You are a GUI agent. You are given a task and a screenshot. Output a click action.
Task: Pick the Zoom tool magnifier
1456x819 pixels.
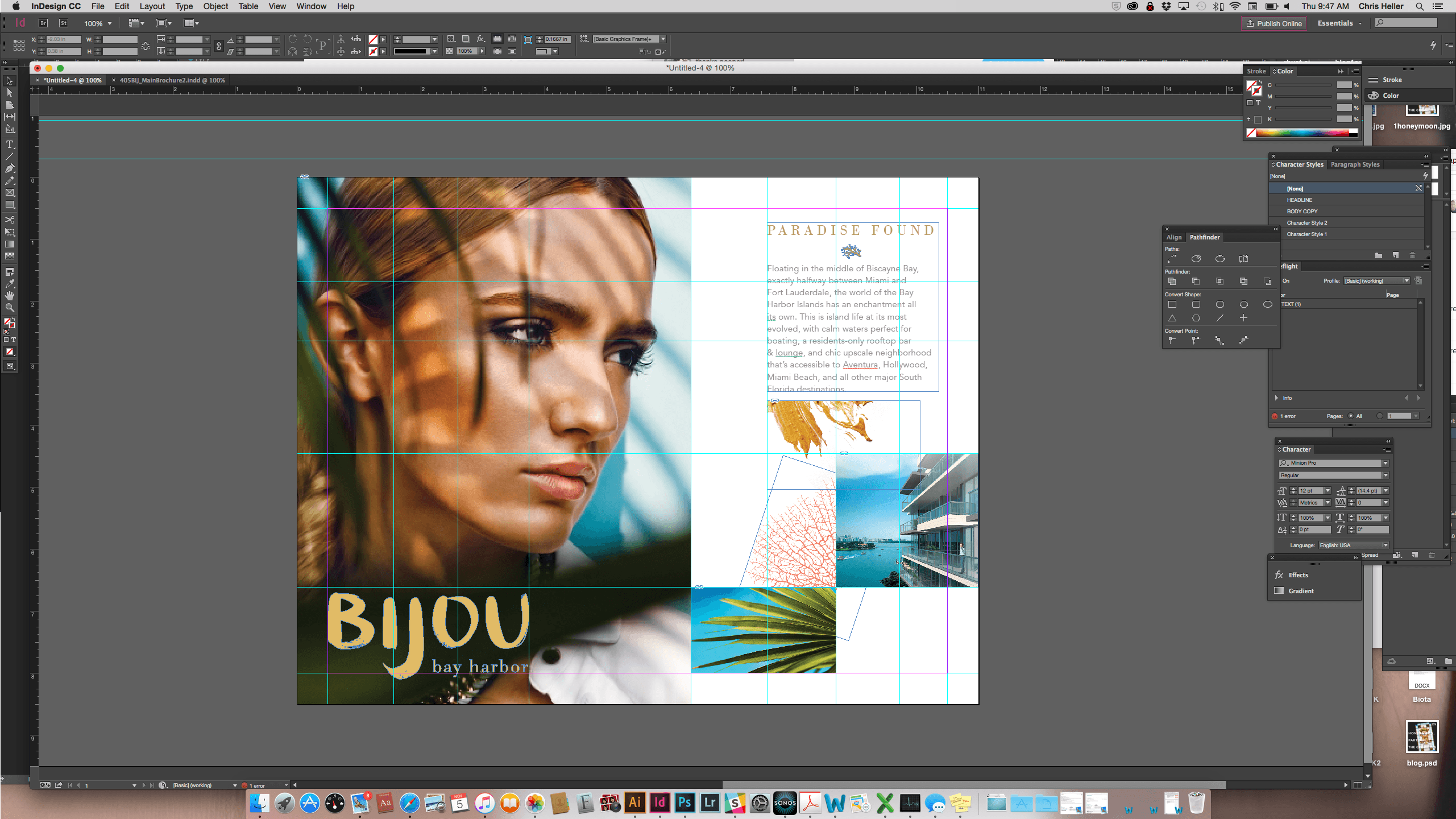10,308
